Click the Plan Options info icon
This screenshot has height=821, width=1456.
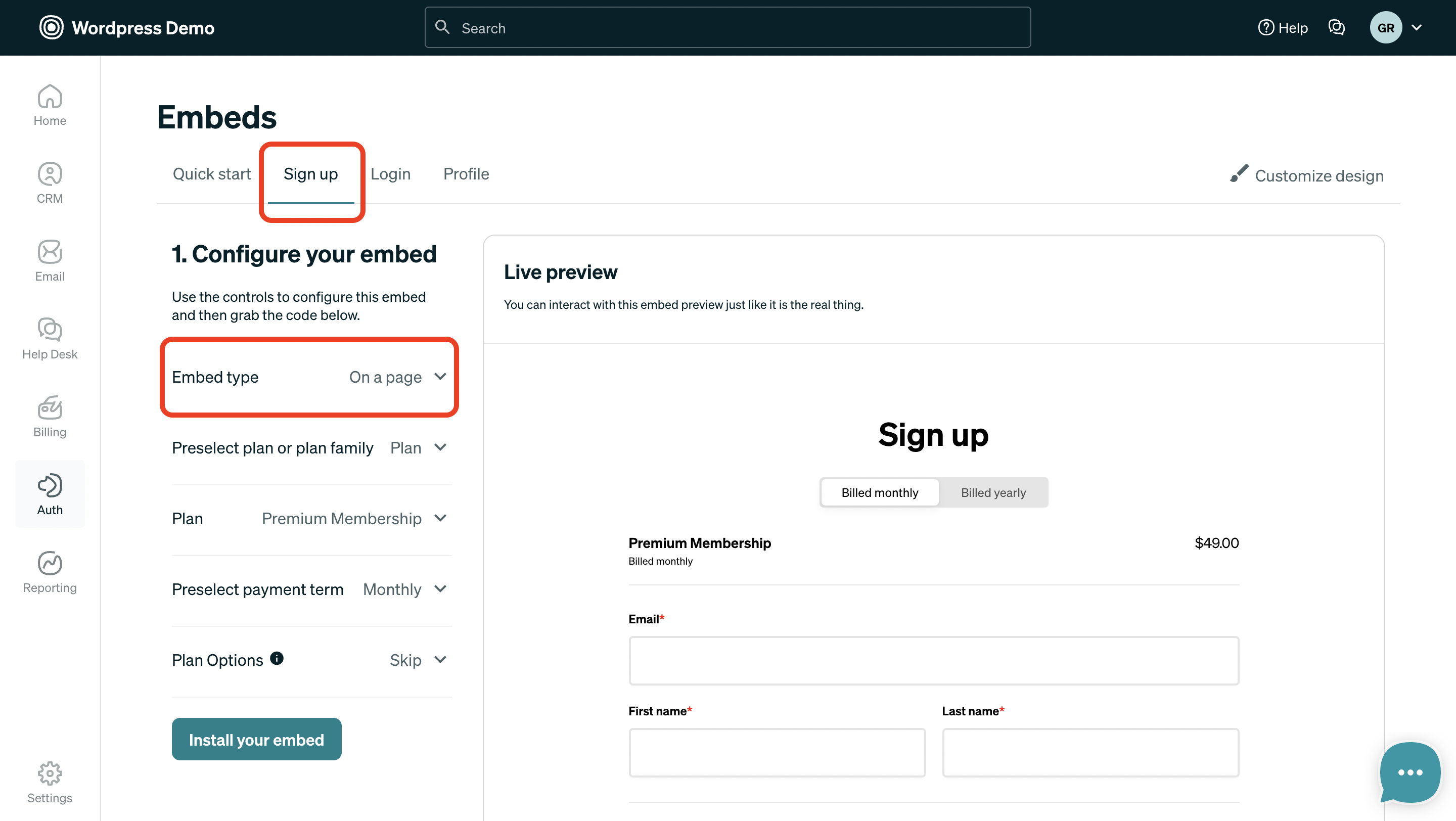(277, 658)
